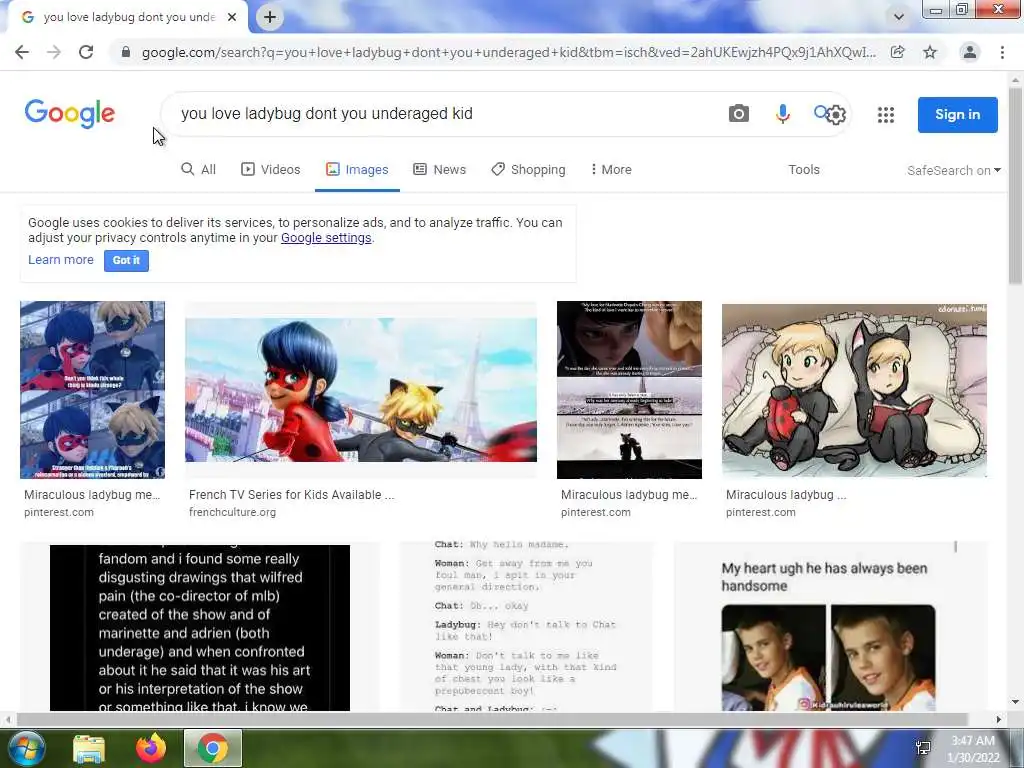Click the address bar URL
Screen dimensions: 1024x768
(508, 52)
